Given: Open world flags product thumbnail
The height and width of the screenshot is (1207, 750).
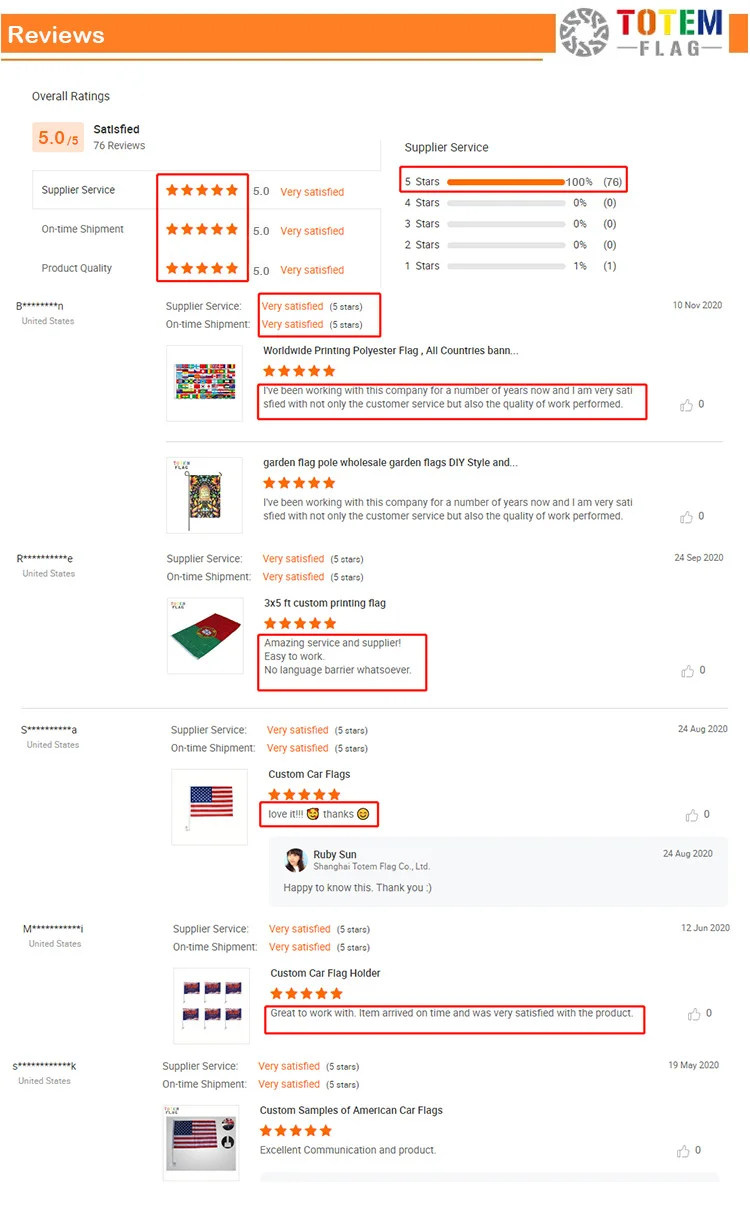Looking at the screenshot, I should point(204,383).
